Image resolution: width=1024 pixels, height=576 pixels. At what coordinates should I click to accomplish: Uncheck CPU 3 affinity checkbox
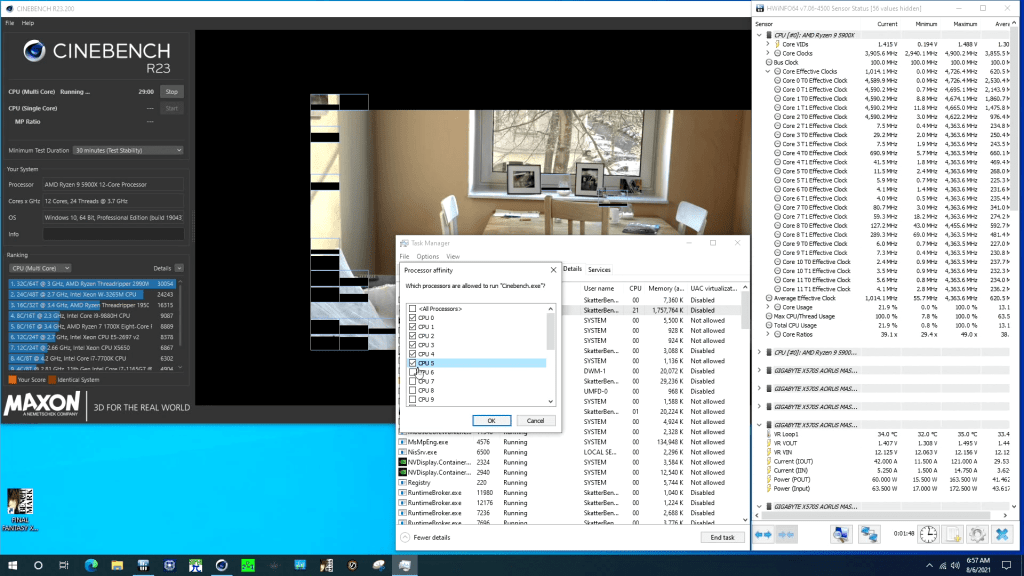coord(412,345)
